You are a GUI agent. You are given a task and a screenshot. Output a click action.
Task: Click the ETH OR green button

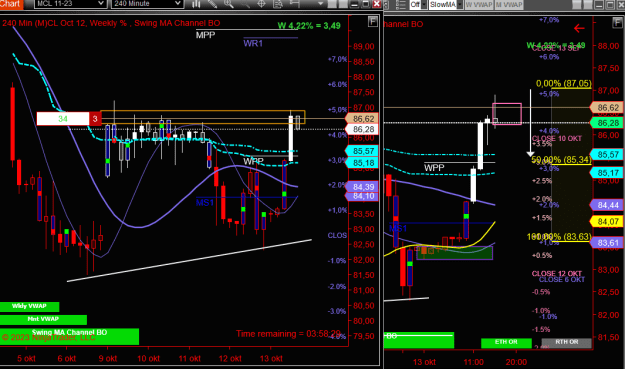click(x=506, y=342)
